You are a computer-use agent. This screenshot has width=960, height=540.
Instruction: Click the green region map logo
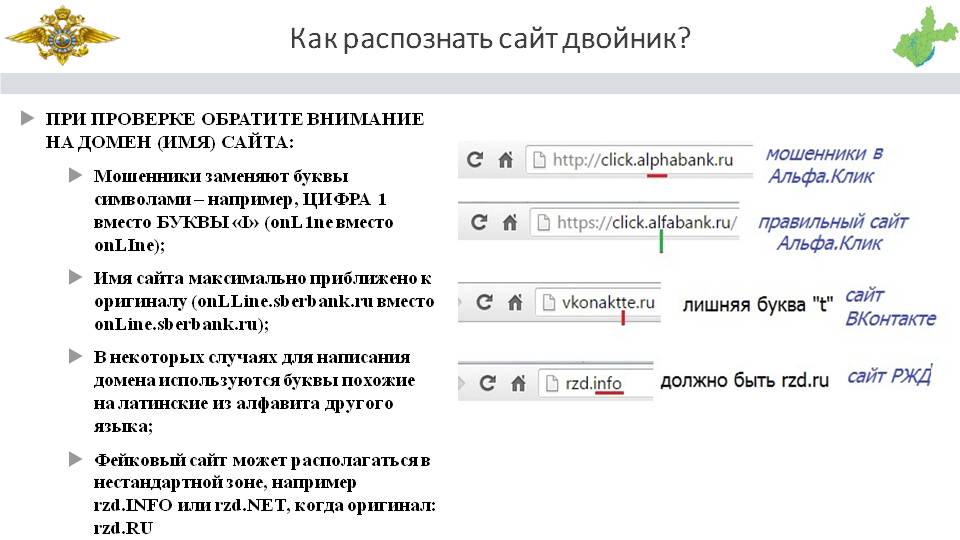click(924, 37)
